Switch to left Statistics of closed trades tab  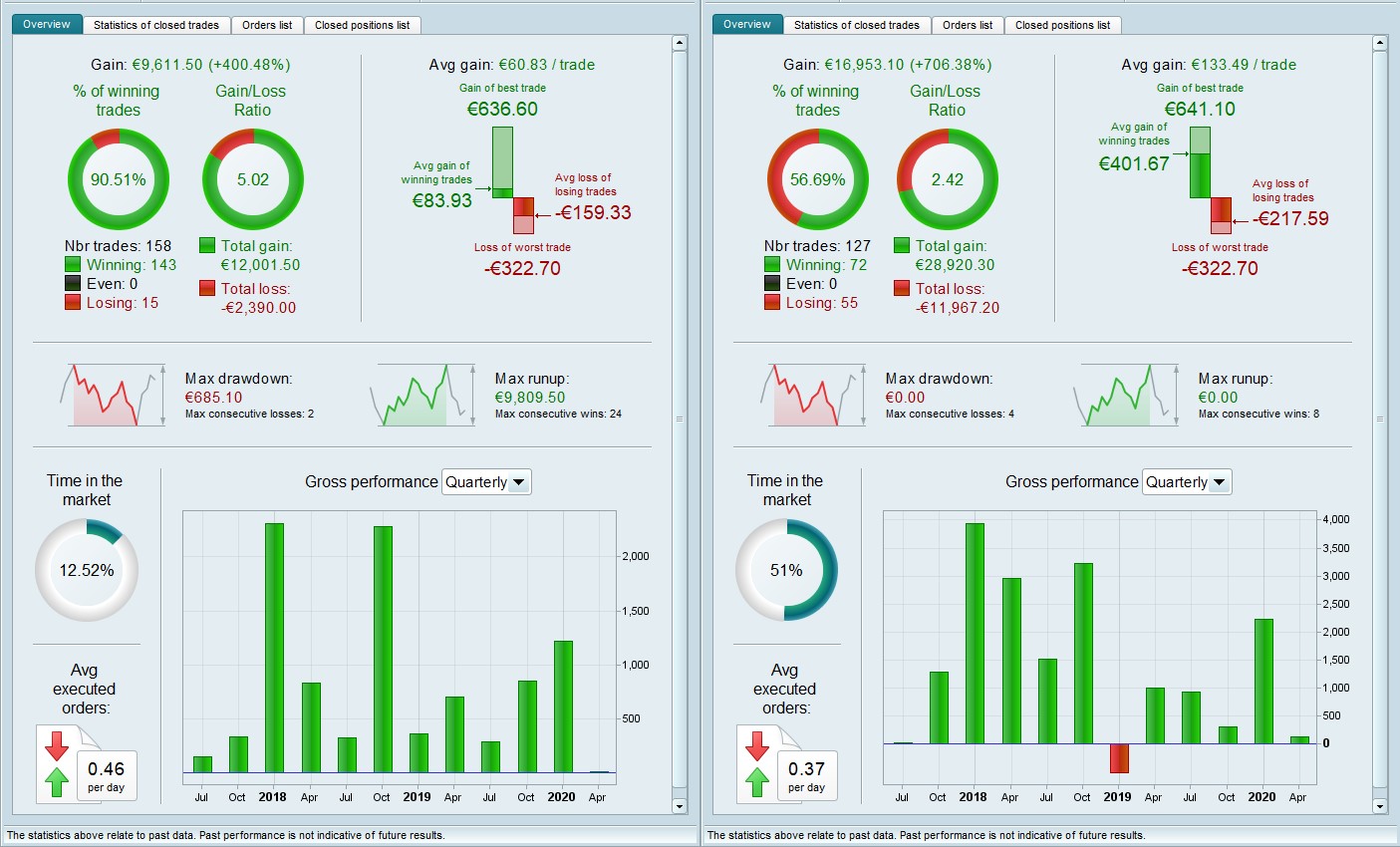pyautogui.click(x=156, y=25)
